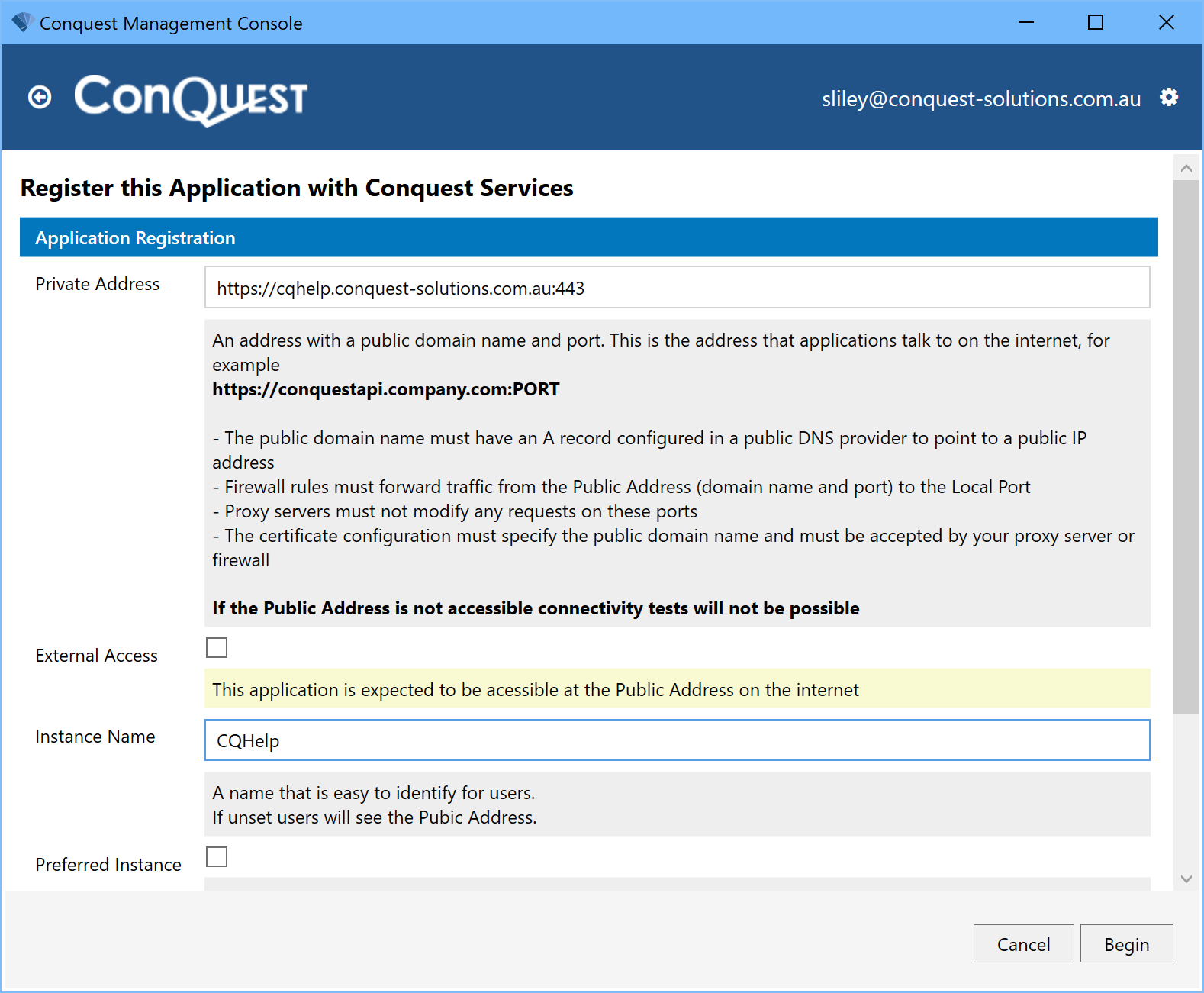This screenshot has height=993, width=1204.
Task: Begin the application registration
Action: (x=1126, y=943)
